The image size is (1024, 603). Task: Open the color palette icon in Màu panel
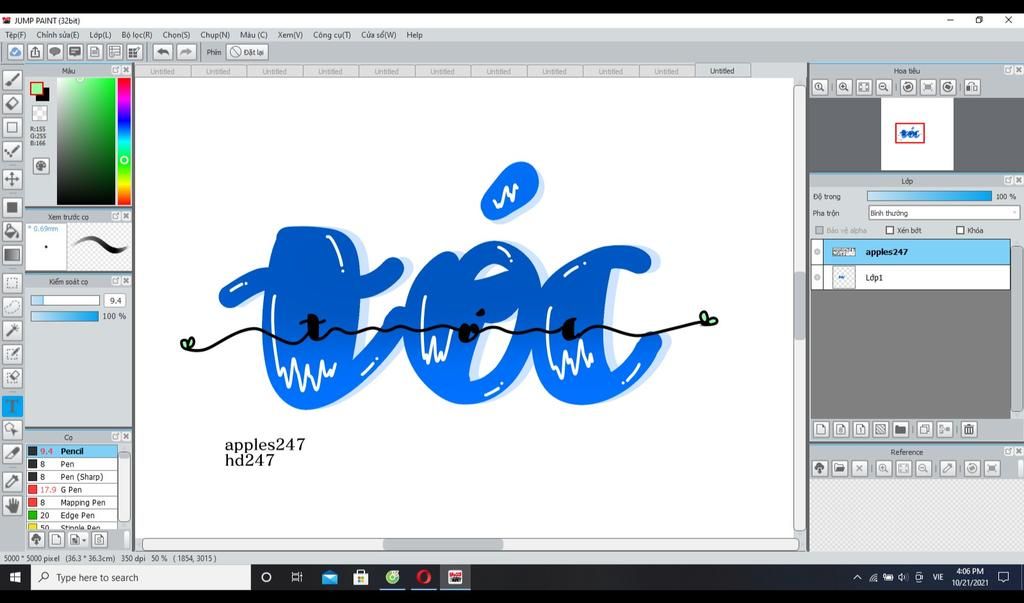pyautogui.click(x=40, y=166)
